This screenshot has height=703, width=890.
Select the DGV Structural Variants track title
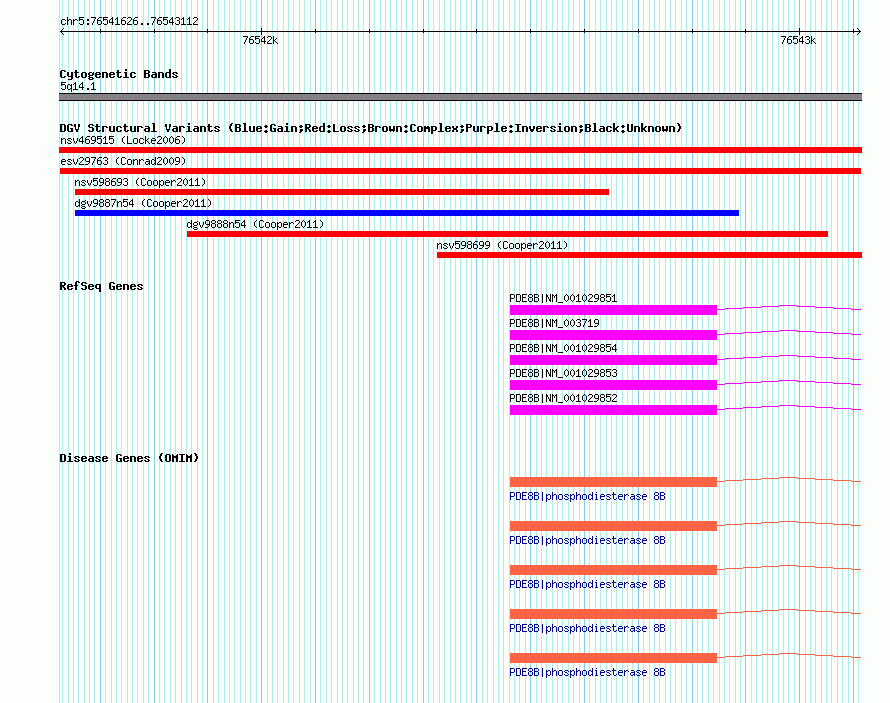coord(371,128)
